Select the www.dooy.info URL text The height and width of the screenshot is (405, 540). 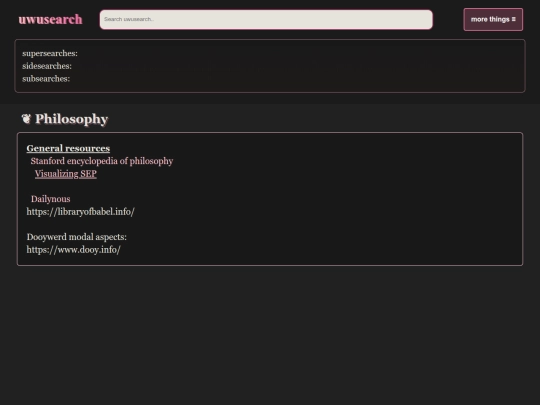coord(74,250)
